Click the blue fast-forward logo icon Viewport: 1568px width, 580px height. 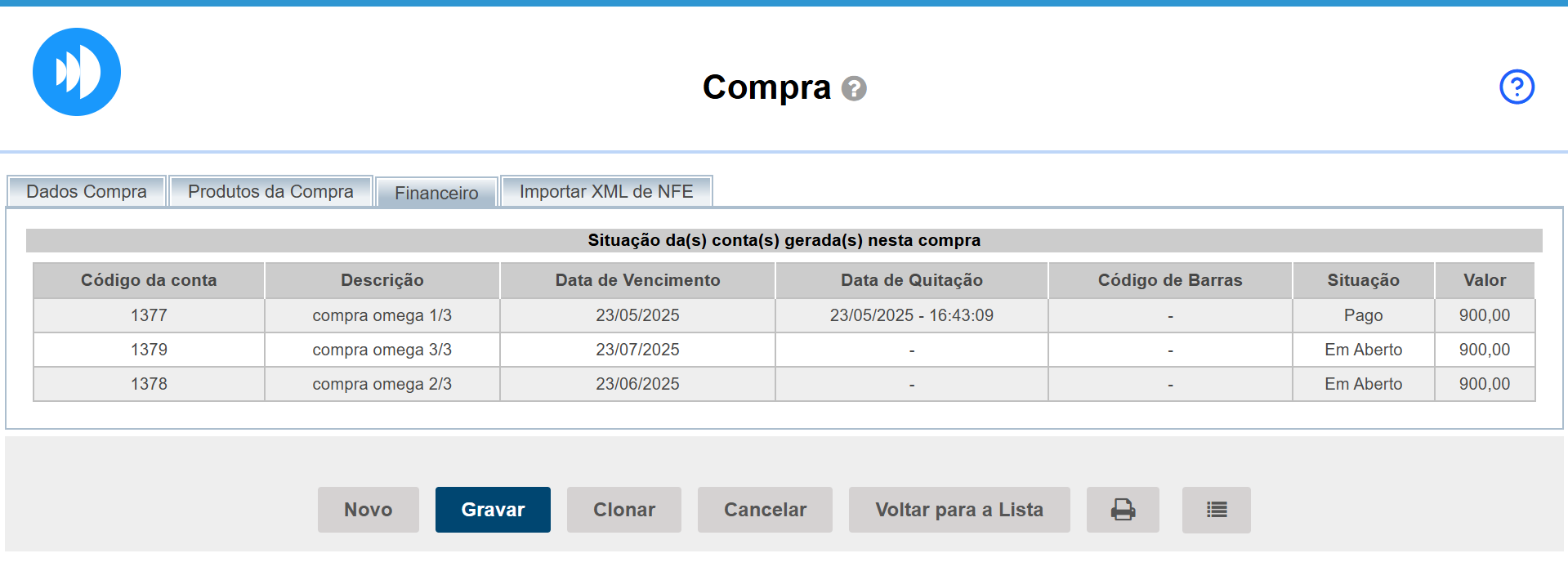(77, 72)
